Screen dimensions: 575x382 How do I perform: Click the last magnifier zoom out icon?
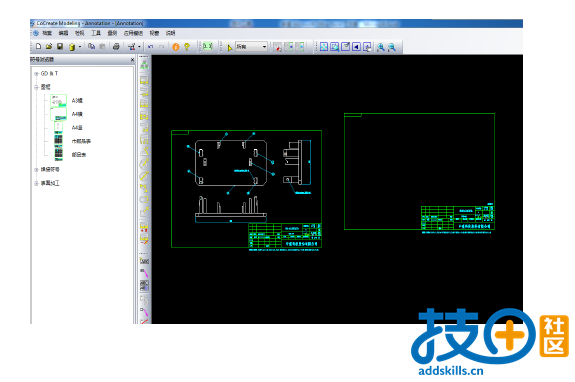pos(392,47)
